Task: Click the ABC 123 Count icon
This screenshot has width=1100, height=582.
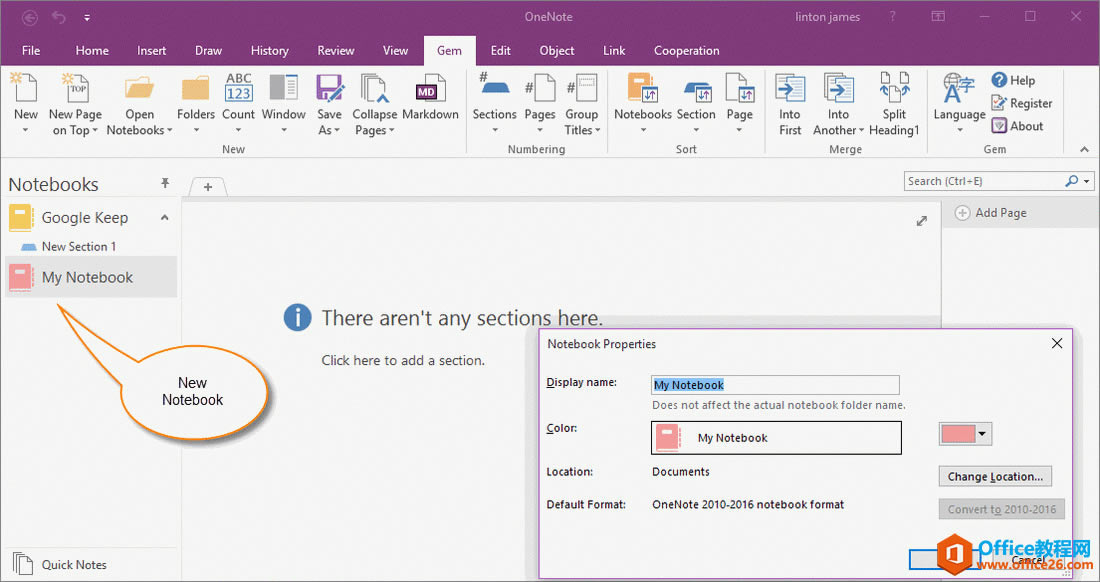Action: (239, 88)
